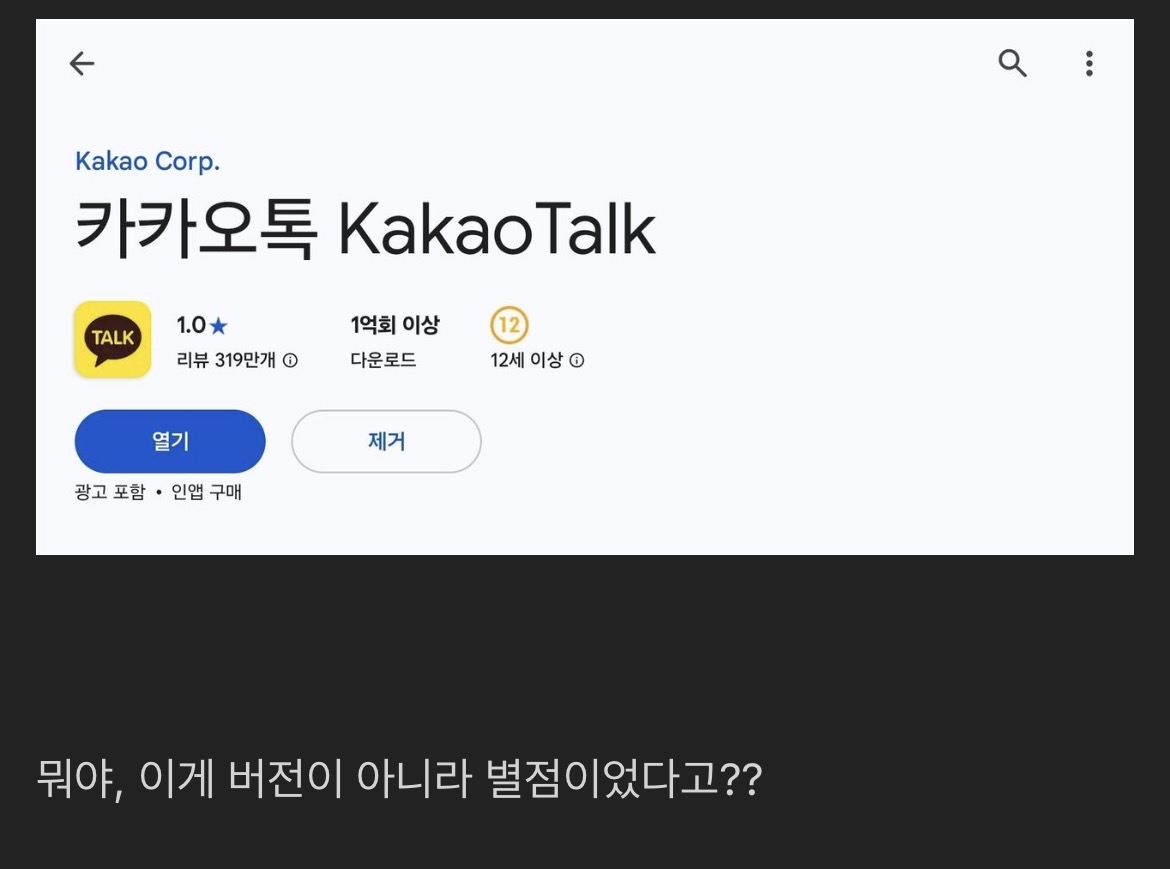Click the info icon beside 리뷰 319만개
This screenshot has width=1170, height=869.
tap(288, 360)
